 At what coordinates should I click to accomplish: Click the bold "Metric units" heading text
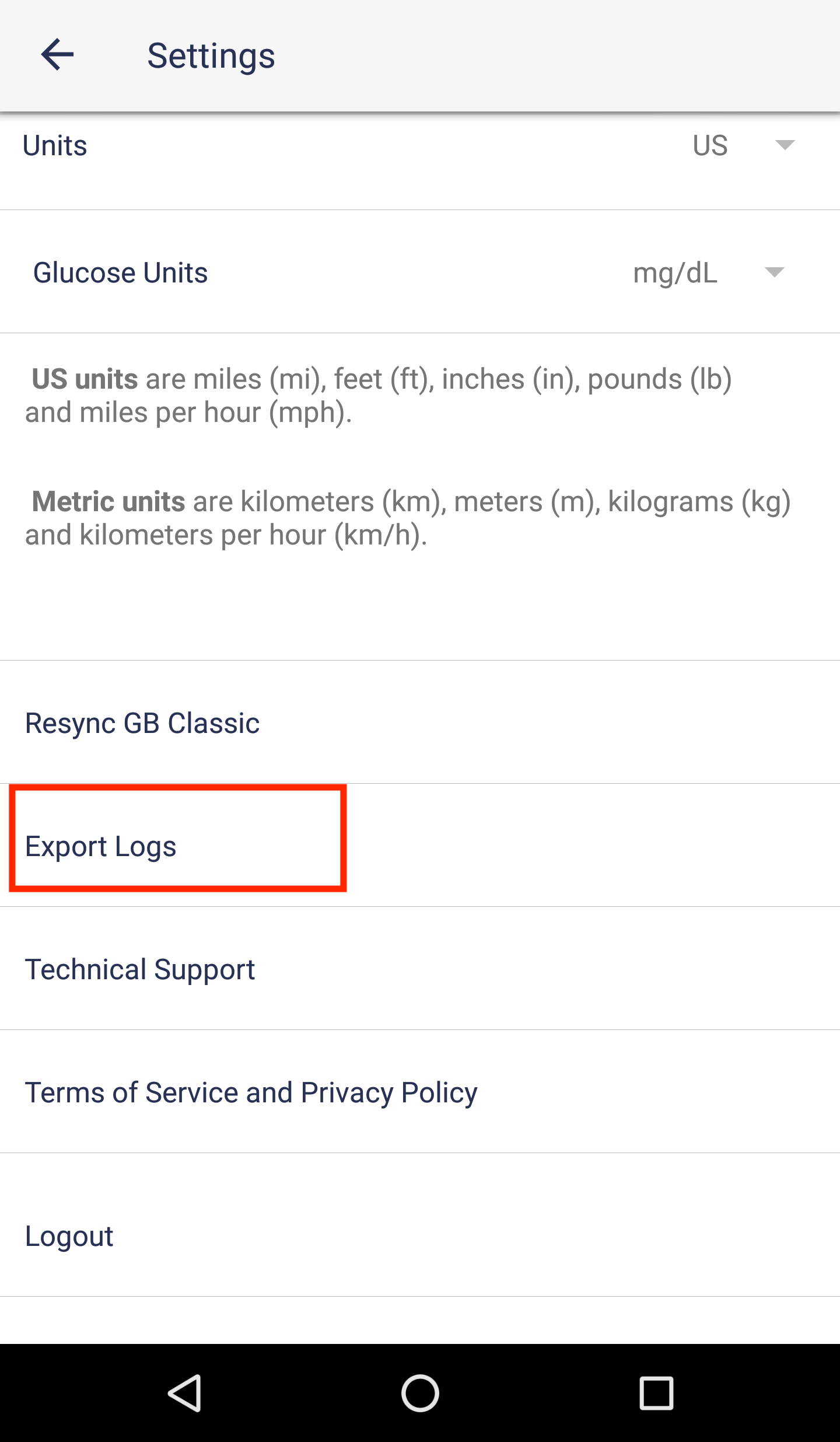pyautogui.click(x=108, y=501)
